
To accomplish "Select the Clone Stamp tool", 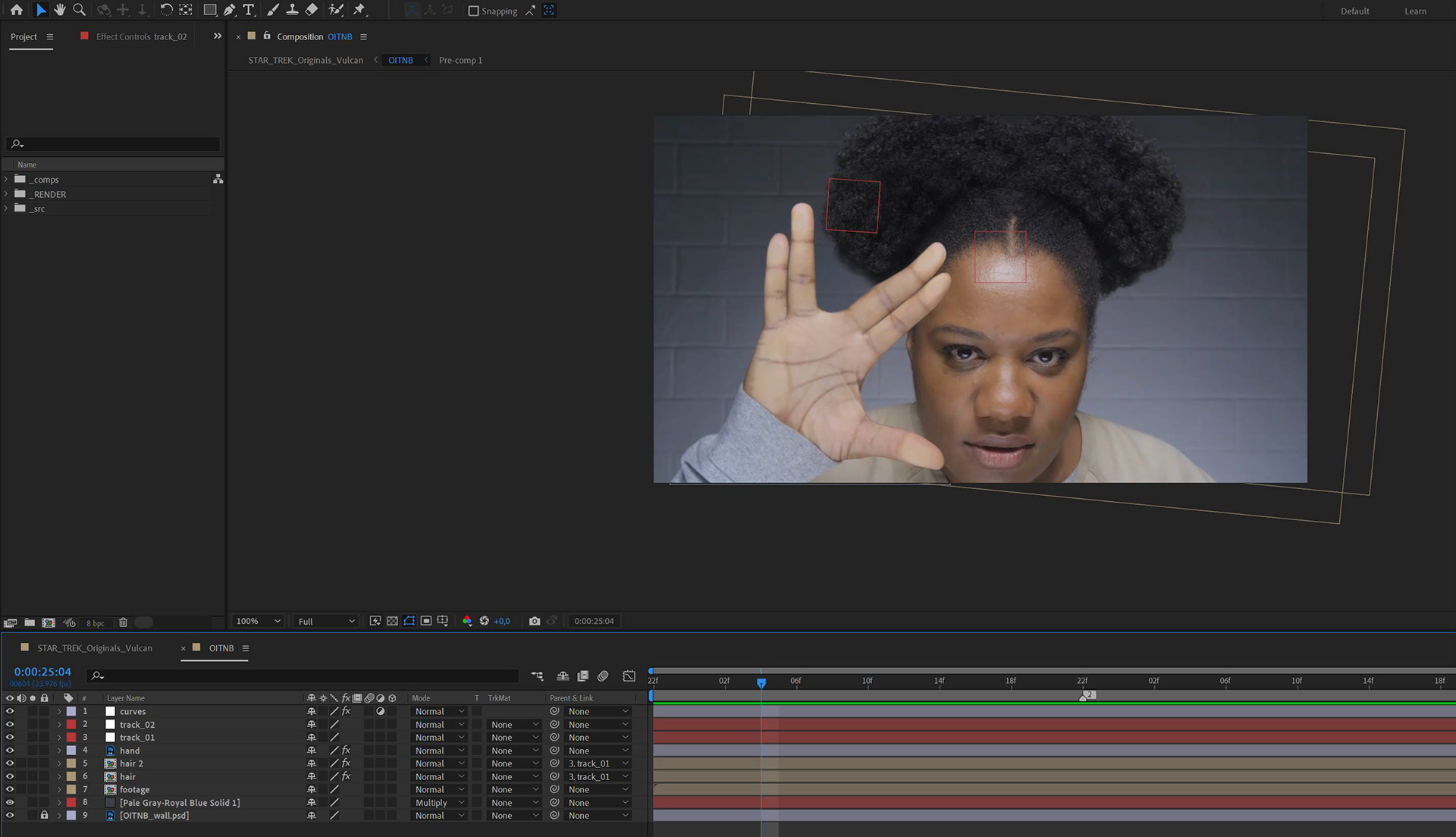I will click(x=292, y=10).
